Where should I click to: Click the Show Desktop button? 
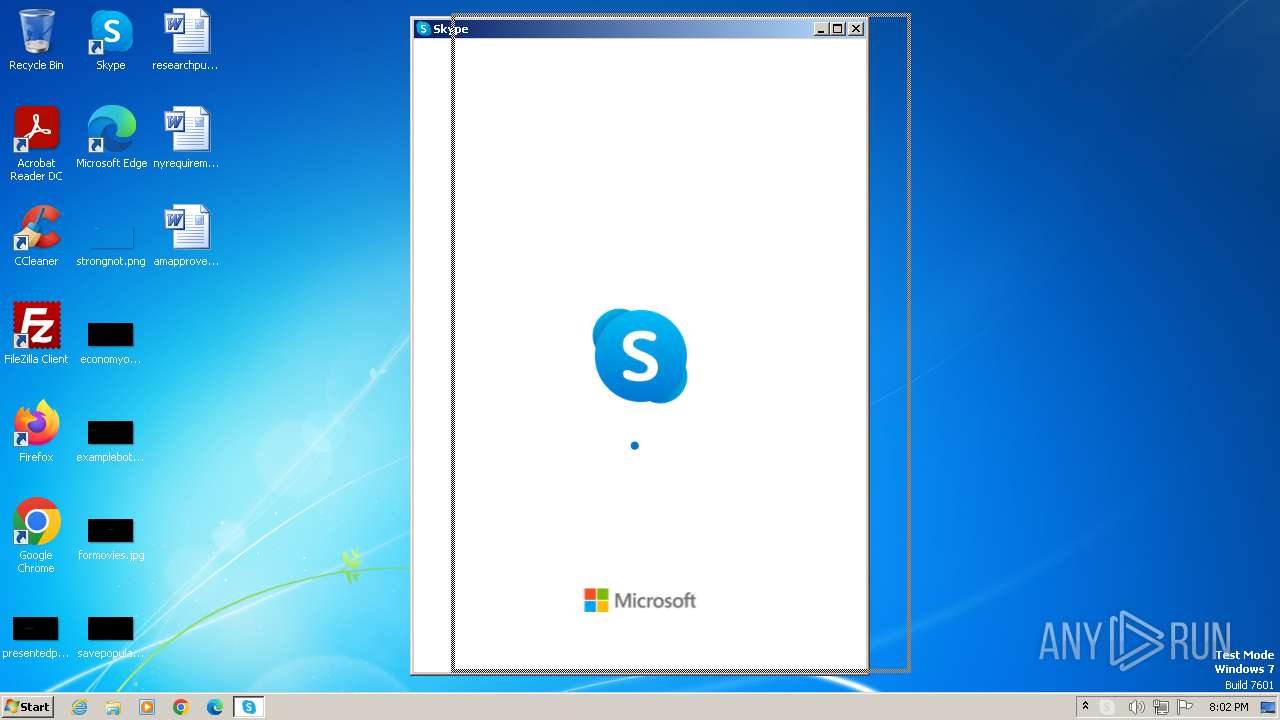[x=1268, y=707]
